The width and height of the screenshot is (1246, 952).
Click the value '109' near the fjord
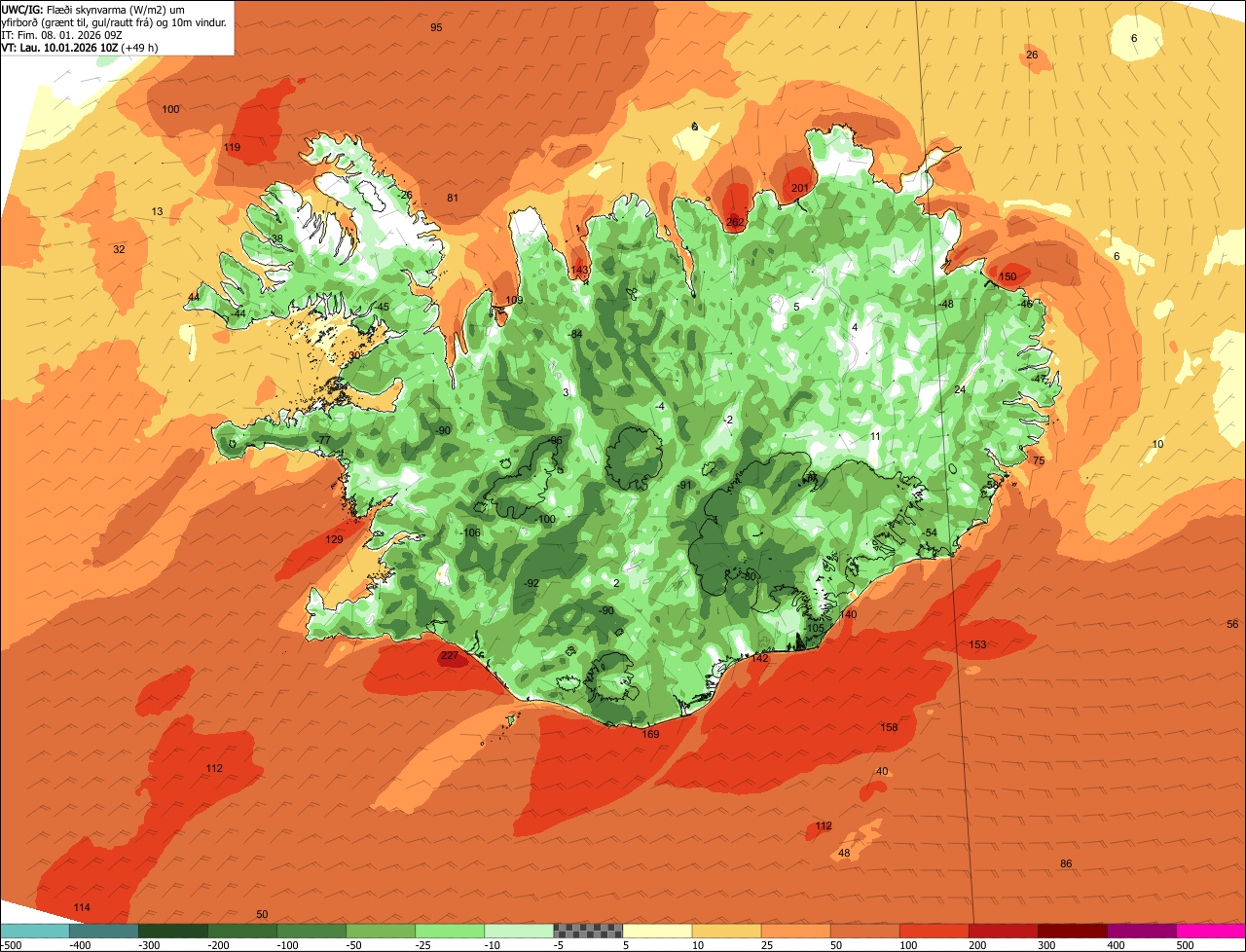(514, 300)
